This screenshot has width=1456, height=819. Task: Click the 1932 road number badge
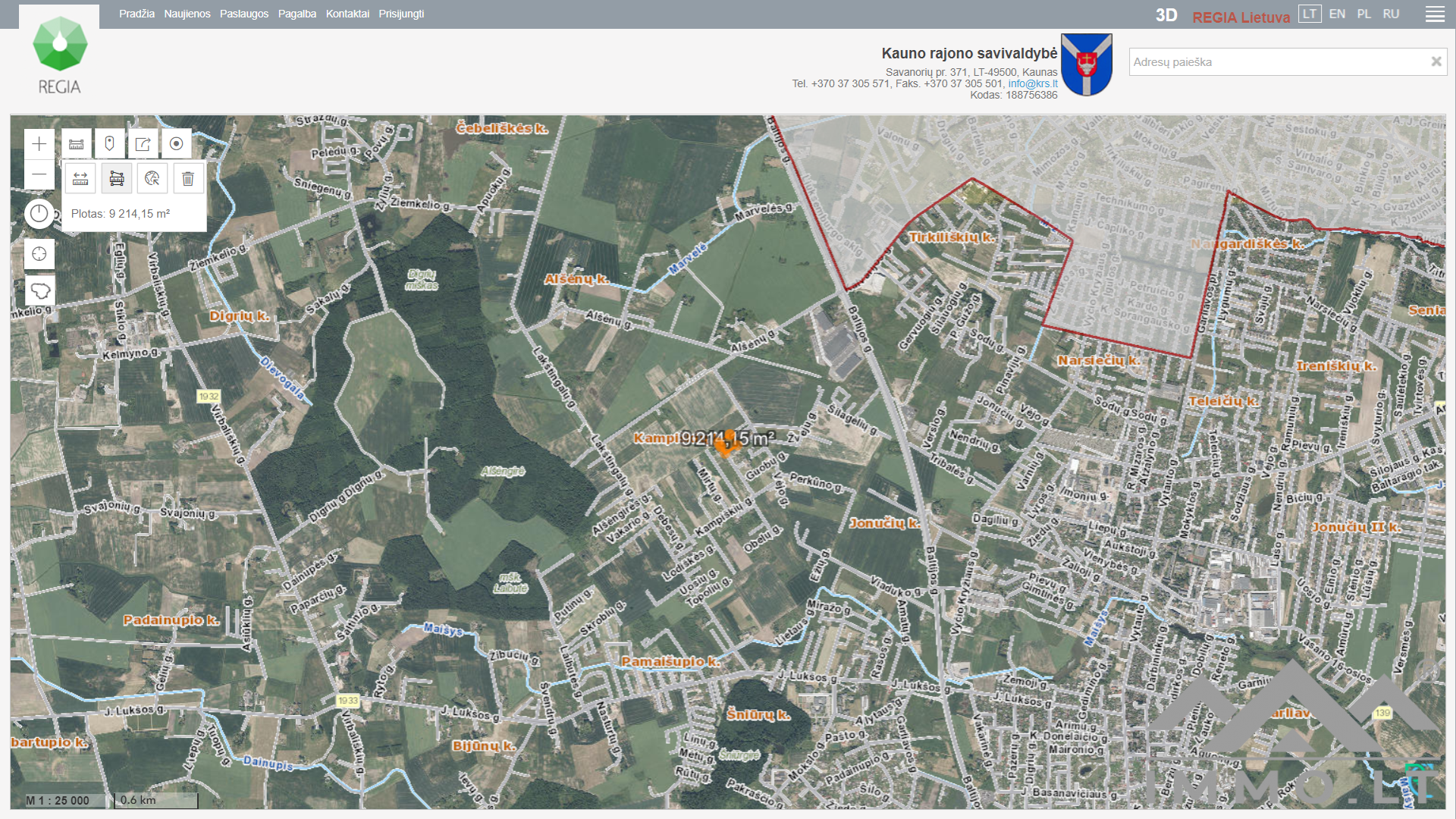[x=209, y=397]
